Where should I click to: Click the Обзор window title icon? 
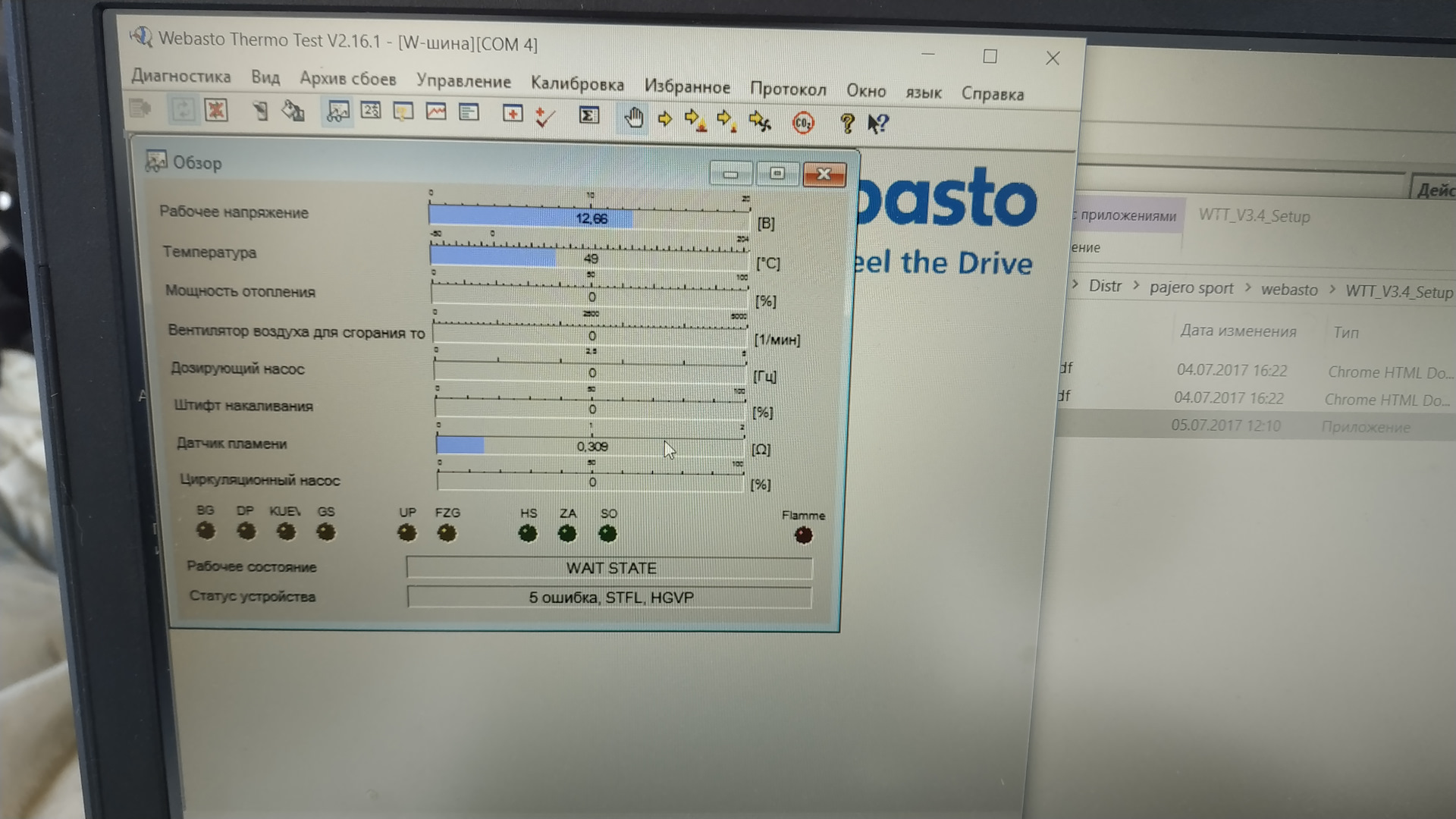(156, 160)
